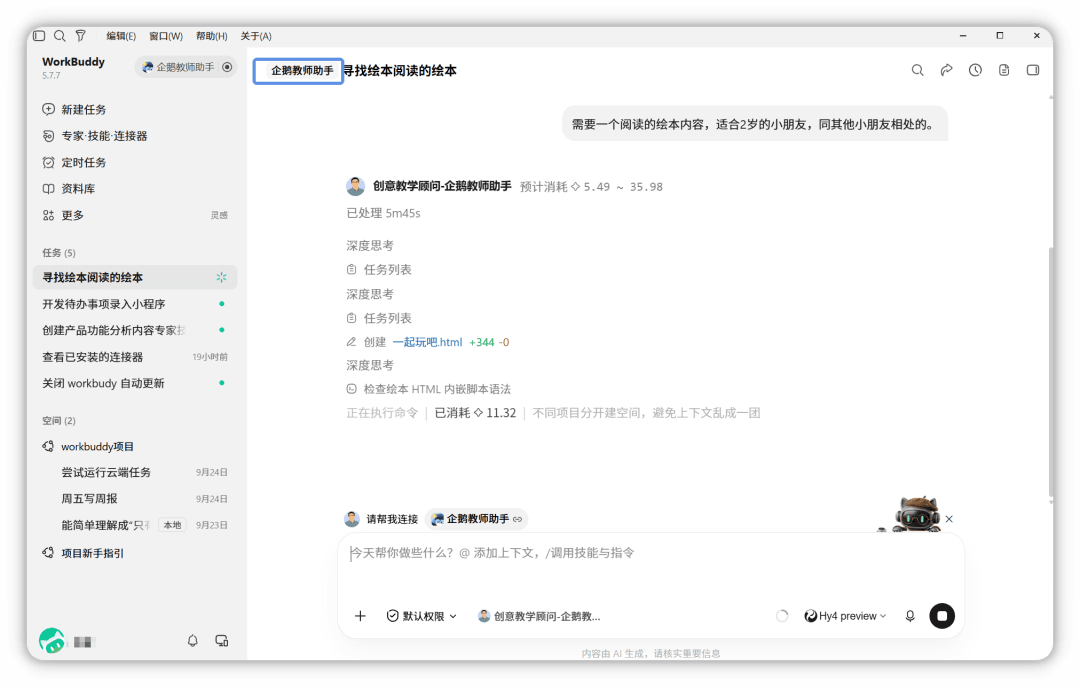
Task: Click the highlighted 企鹅教师助手 tag in header
Action: (298, 71)
